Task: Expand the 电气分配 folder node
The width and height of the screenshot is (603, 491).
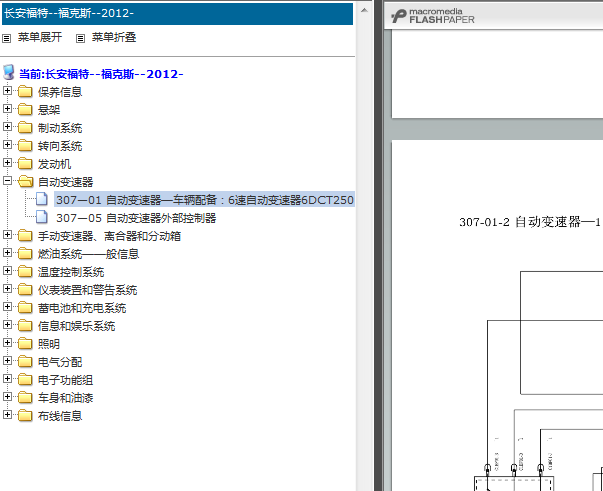Action: tap(7, 361)
